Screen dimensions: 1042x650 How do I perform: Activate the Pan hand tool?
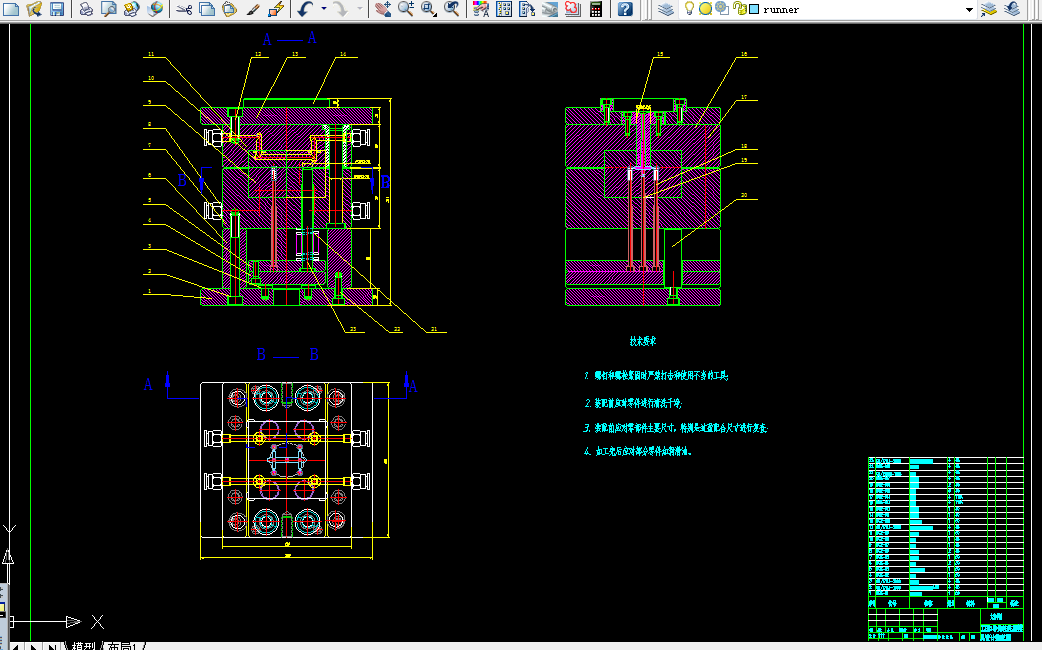[382, 9]
